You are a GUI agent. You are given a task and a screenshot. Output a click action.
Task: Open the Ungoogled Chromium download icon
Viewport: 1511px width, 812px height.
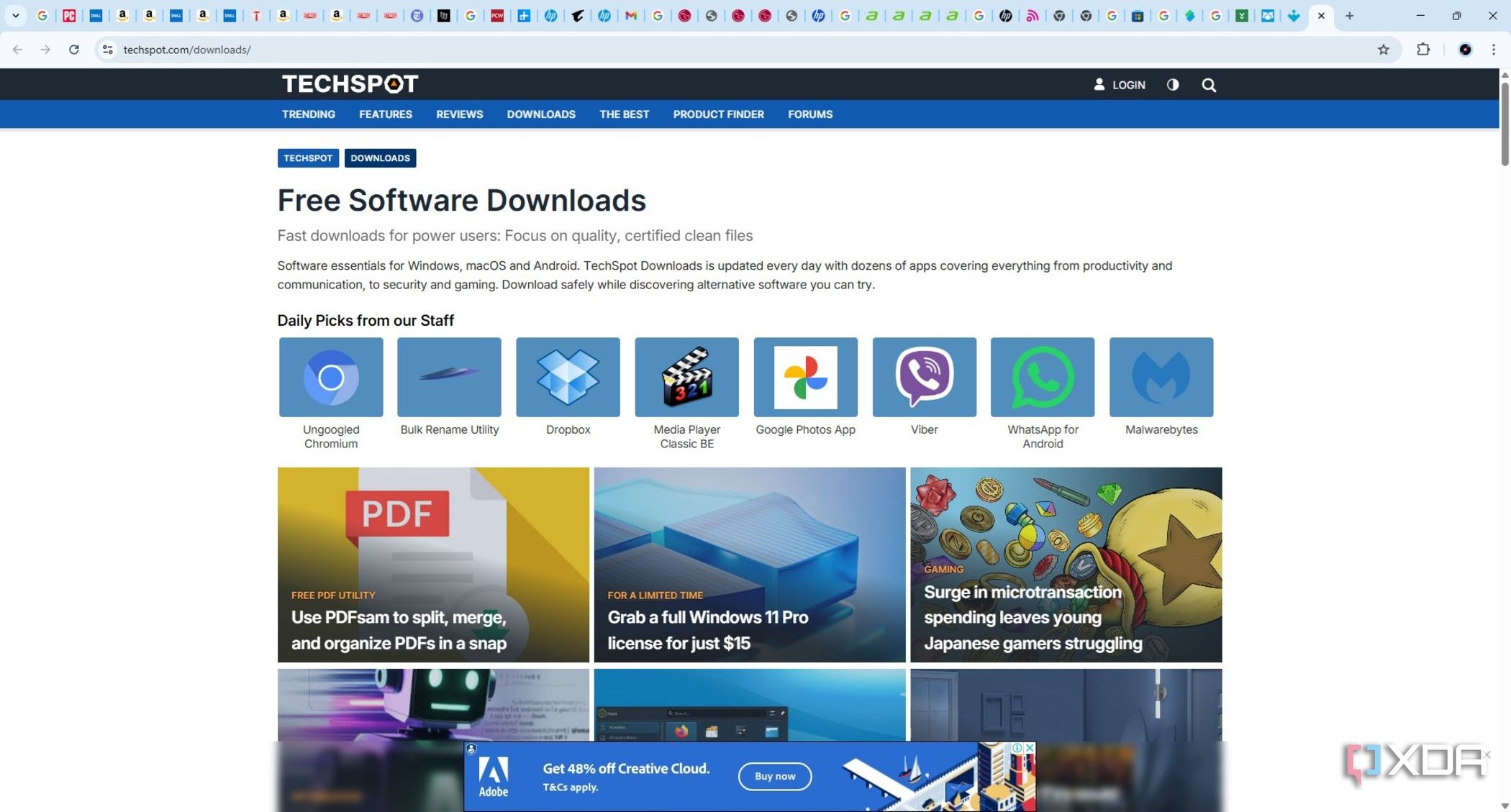[x=331, y=377]
